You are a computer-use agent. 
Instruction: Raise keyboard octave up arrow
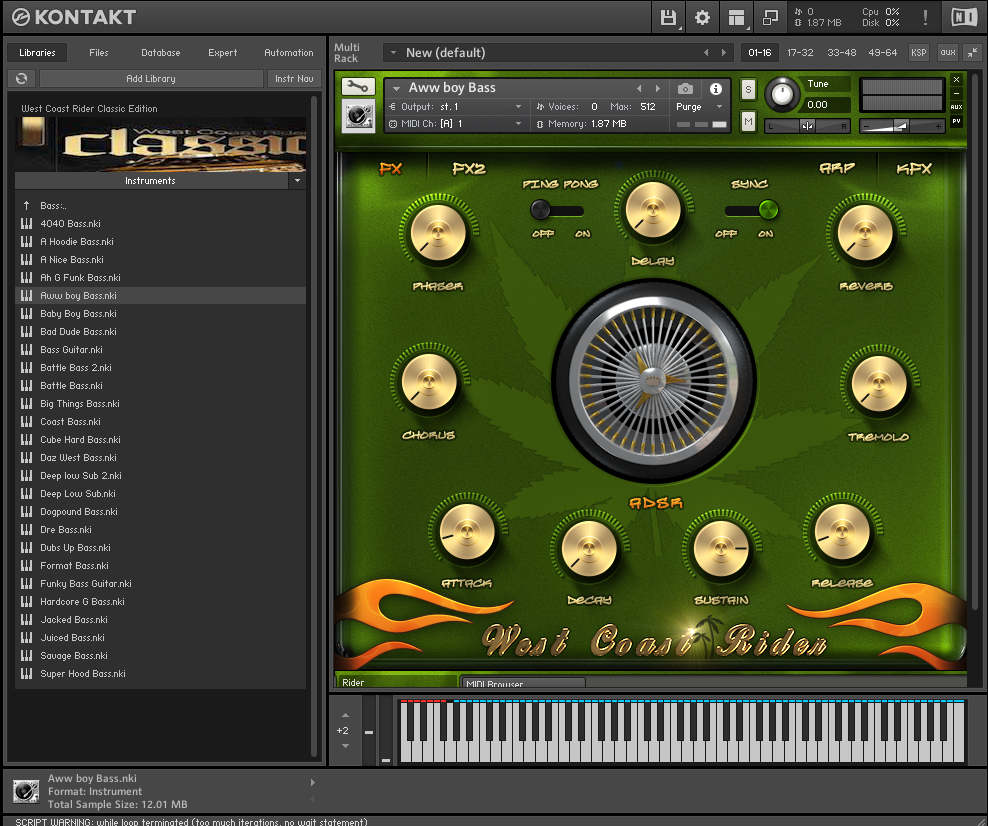(x=345, y=715)
